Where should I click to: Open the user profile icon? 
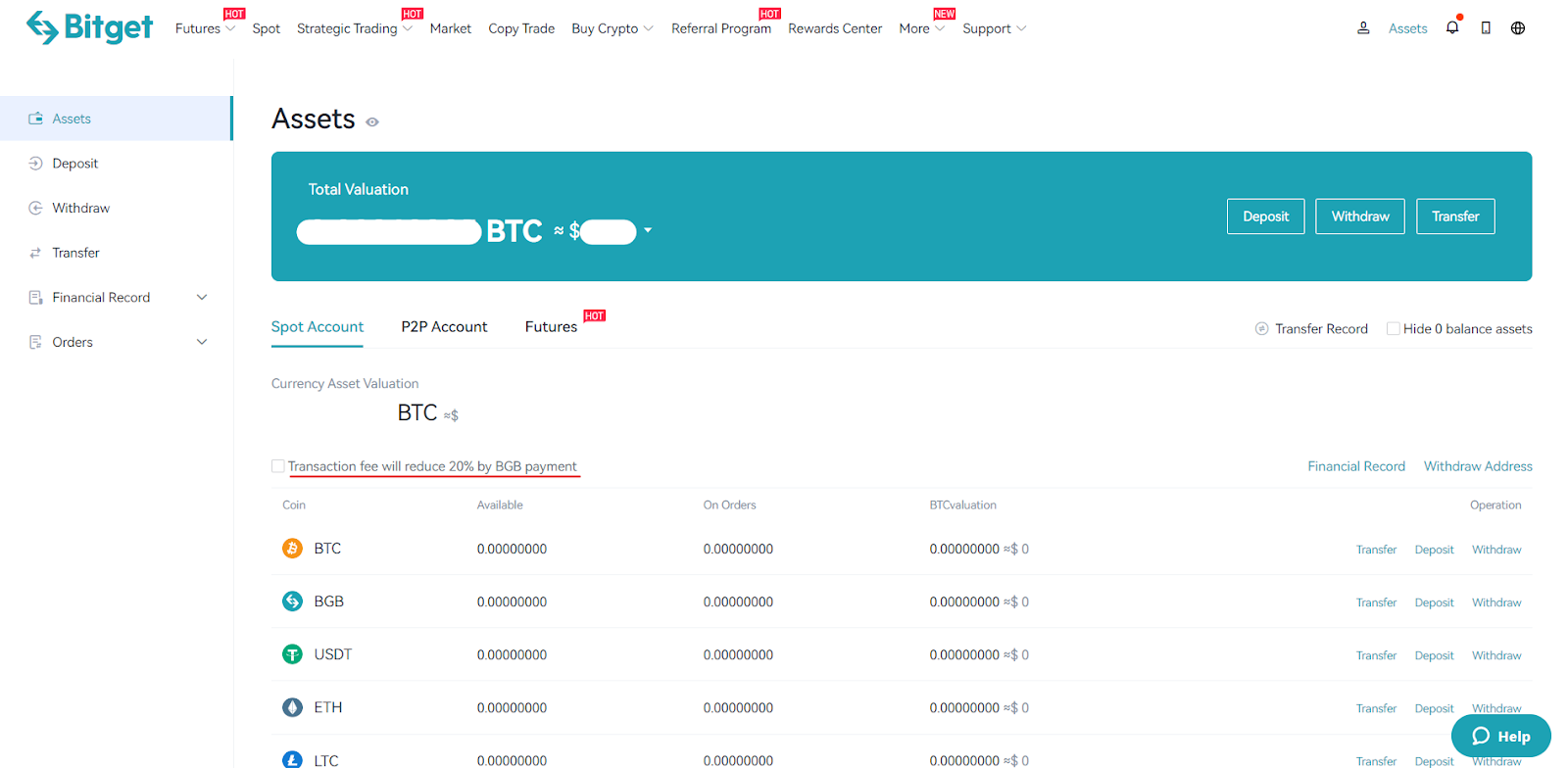[x=1363, y=28]
